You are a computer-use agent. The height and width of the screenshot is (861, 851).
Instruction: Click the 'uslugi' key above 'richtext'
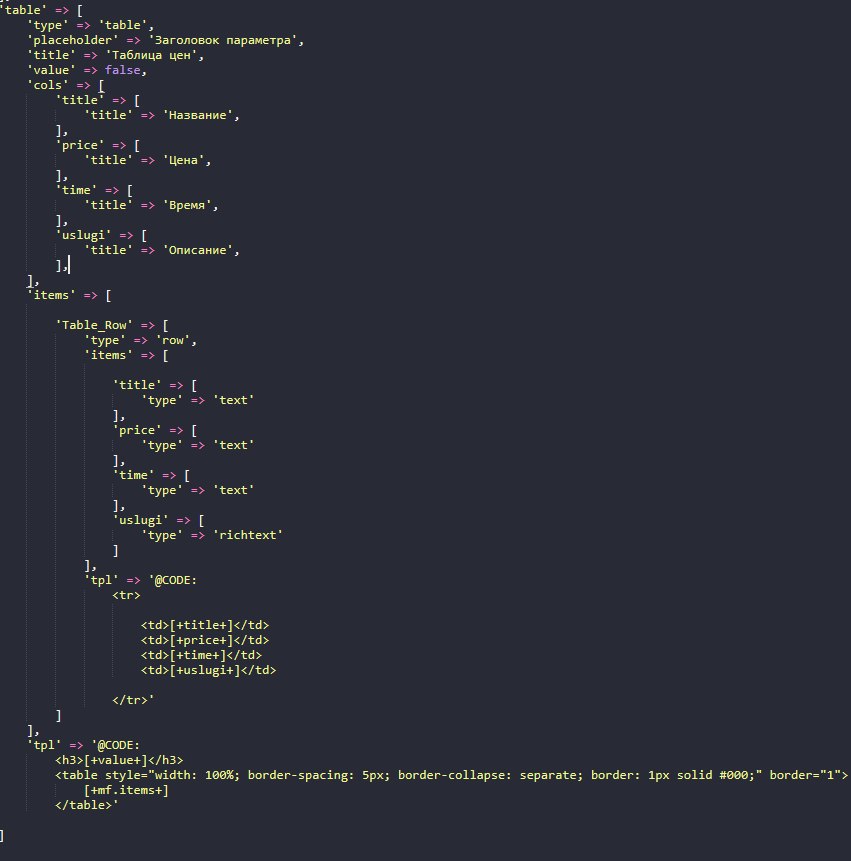pos(141,519)
